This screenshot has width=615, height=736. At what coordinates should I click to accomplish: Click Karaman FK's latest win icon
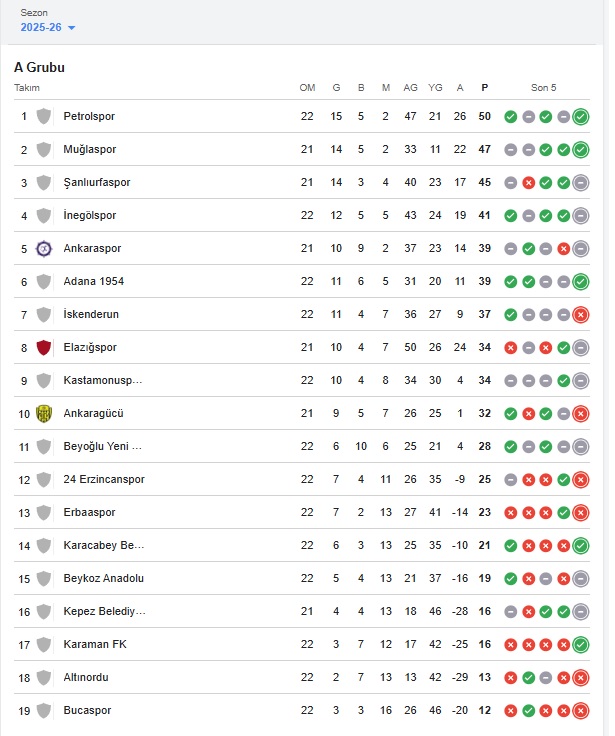580,645
